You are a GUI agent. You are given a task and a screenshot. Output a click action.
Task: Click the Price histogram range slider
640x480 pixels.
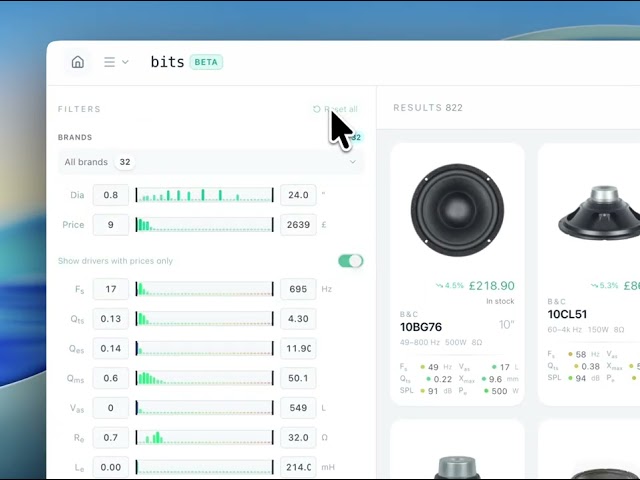204,225
